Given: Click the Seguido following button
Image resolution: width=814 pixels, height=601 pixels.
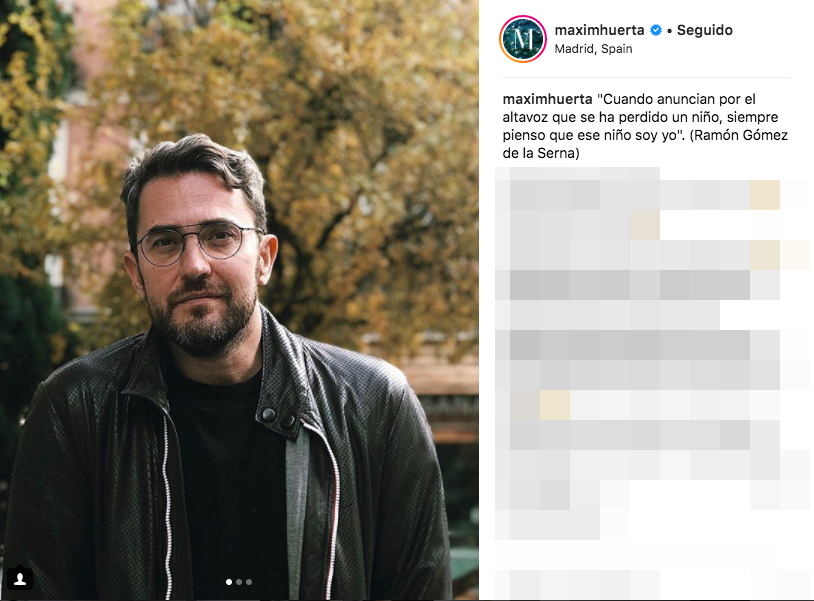Looking at the screenshot, I should (x=704, y=31).
